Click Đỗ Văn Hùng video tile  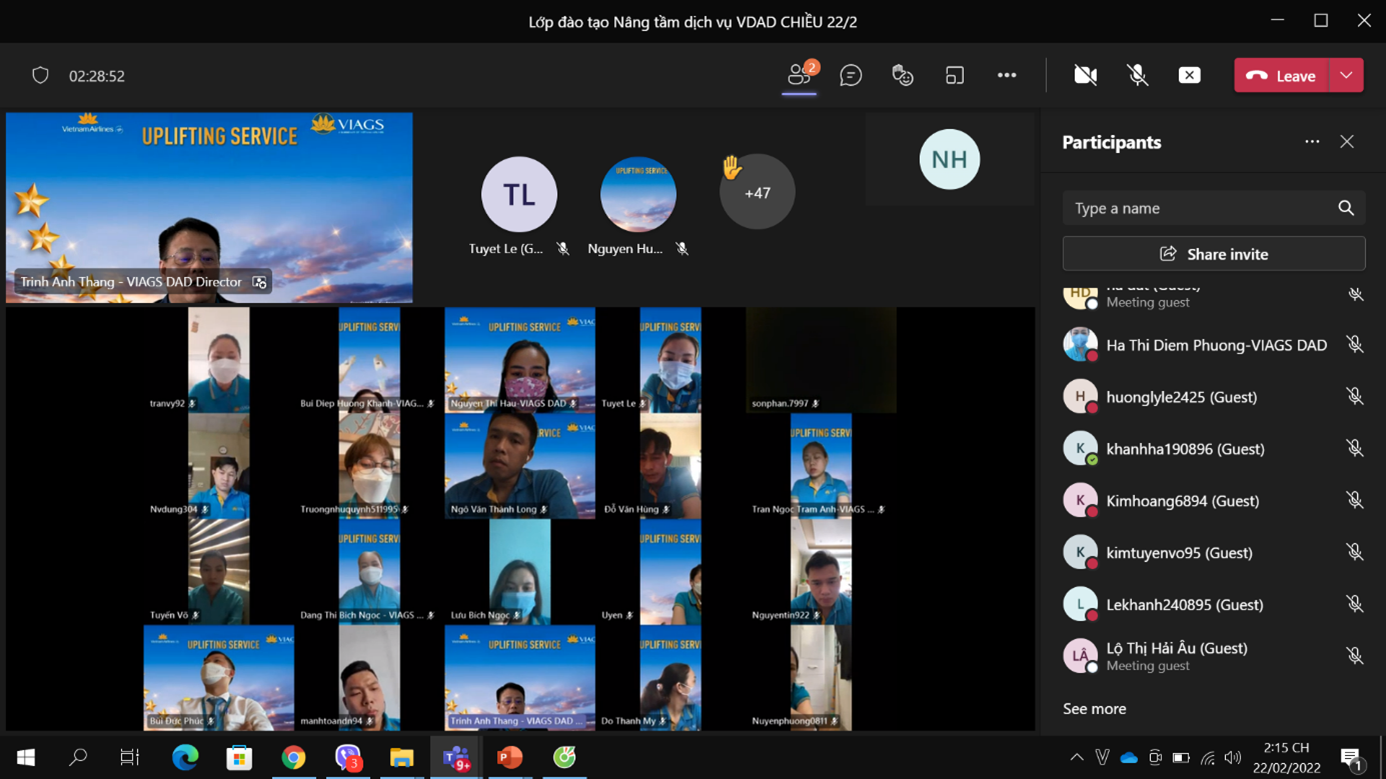click(x=670, y=466)
